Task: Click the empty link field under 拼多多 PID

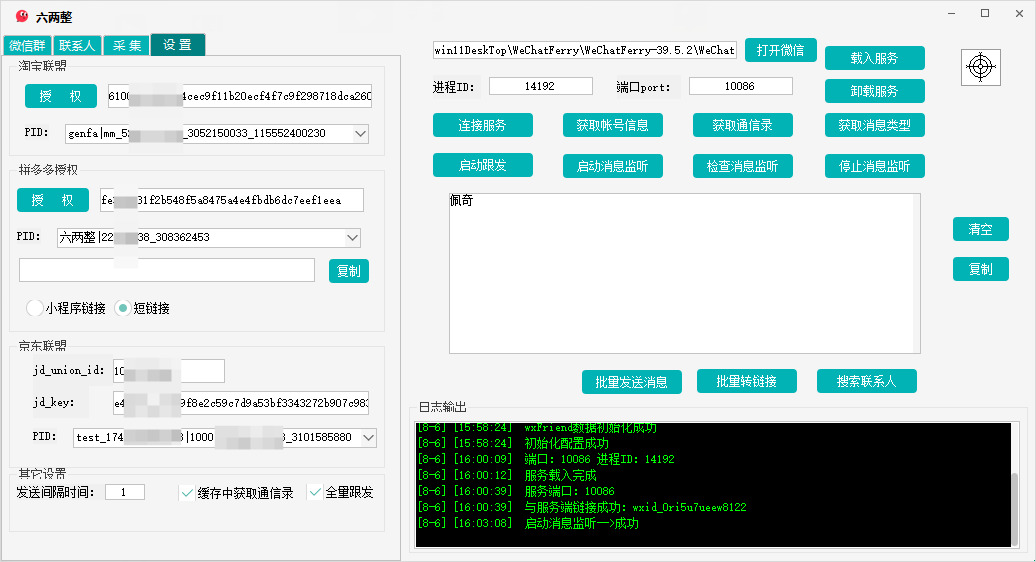Action: [x=167, y=270]
